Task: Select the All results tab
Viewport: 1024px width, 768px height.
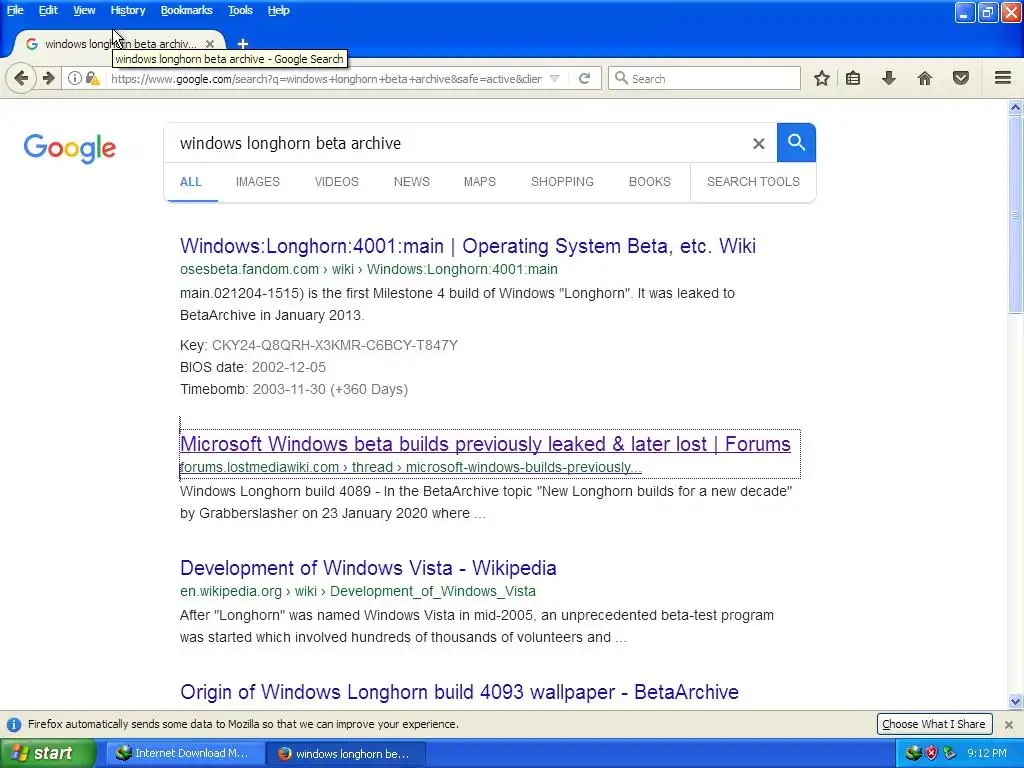Action: [x=191, y=182]
